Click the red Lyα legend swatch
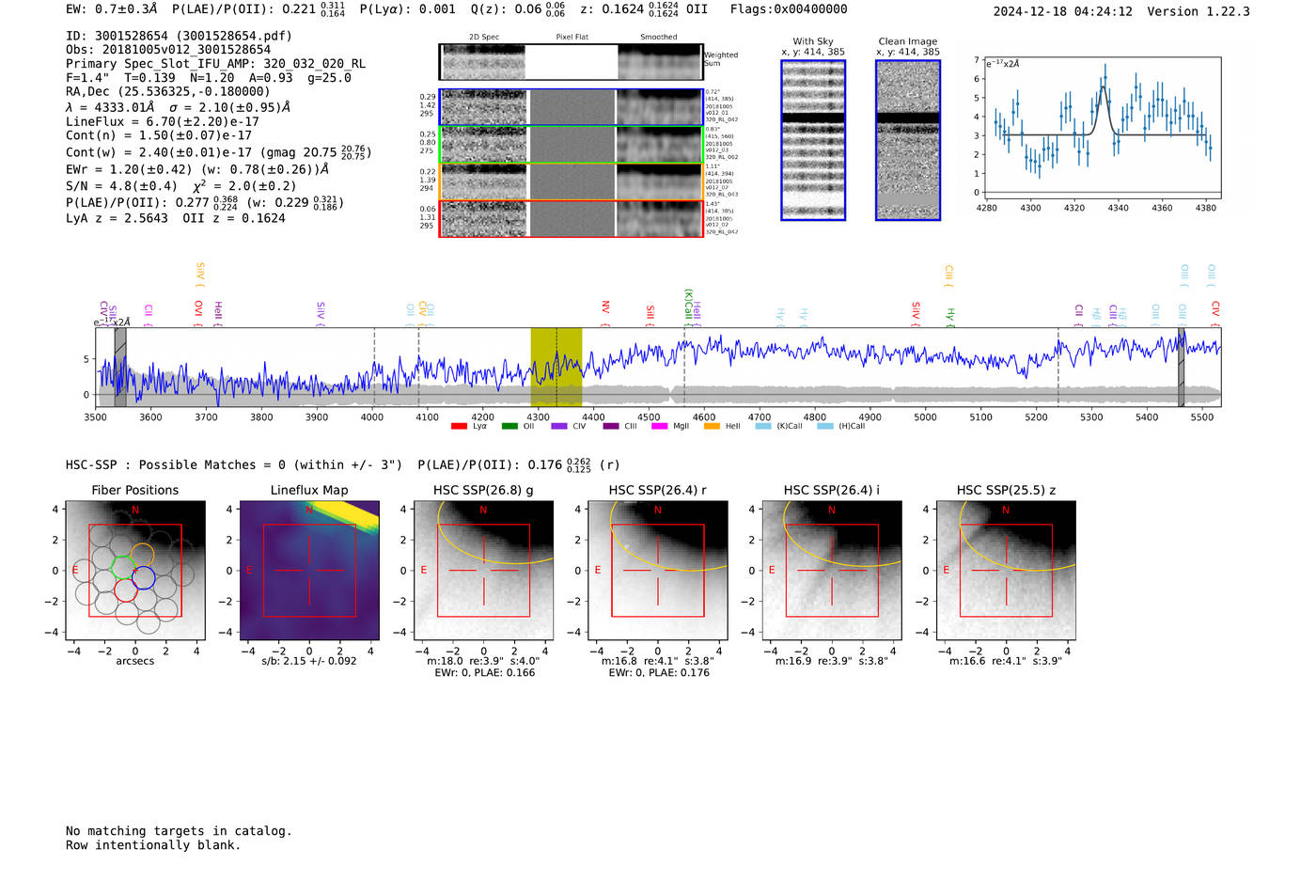 point(459,427)
